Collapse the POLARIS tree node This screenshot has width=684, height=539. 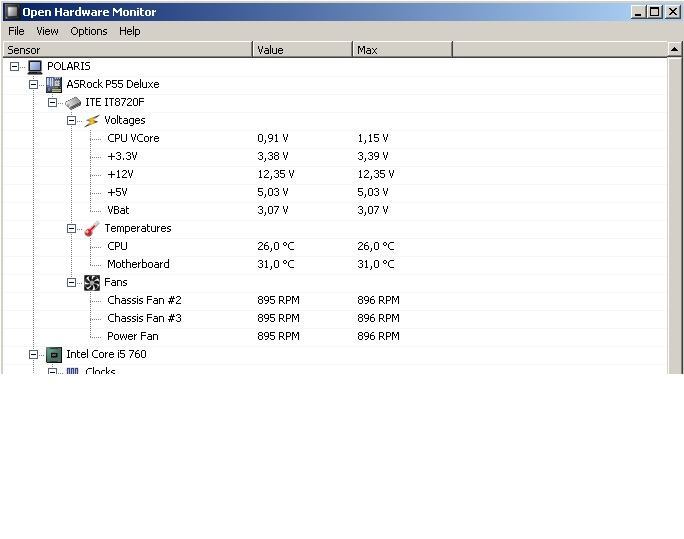pos(14,67)
